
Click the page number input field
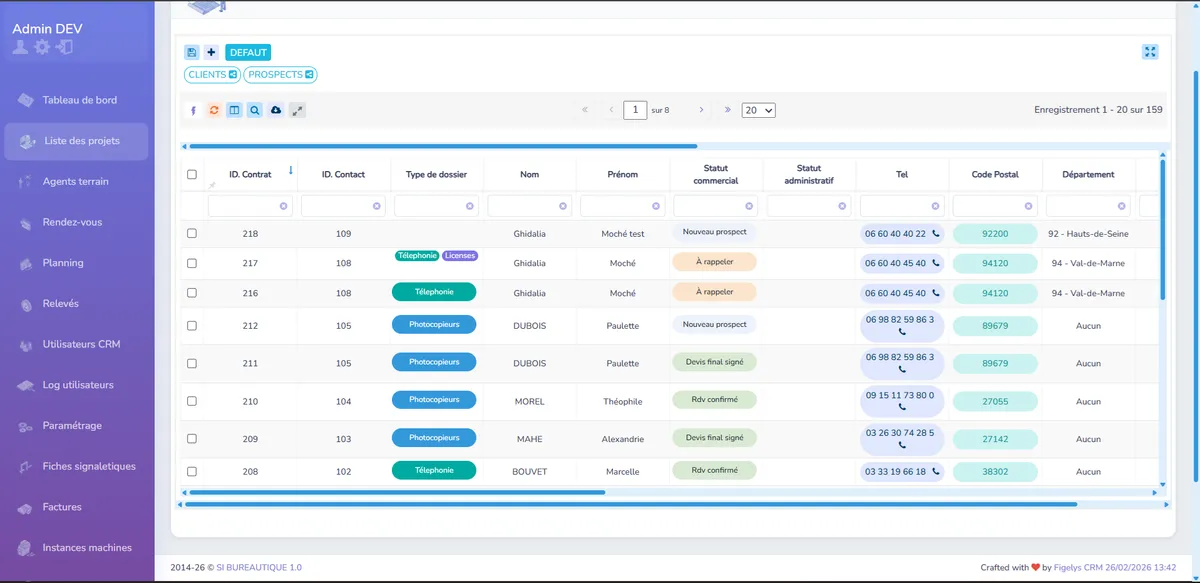(635, 110)
